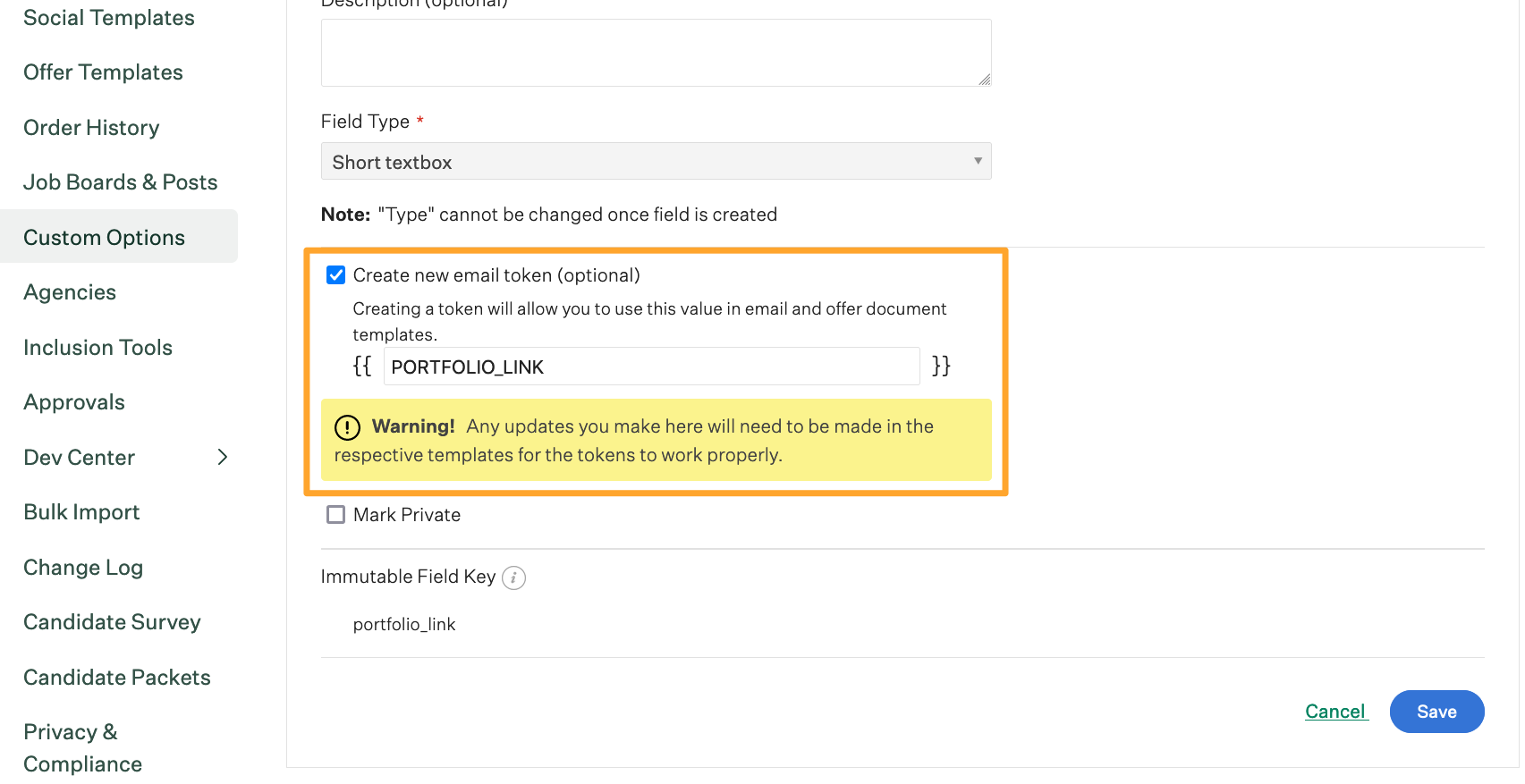1525x784 pixels.
Task: Click the Cancel link
Action: (x=1335, y=712)
